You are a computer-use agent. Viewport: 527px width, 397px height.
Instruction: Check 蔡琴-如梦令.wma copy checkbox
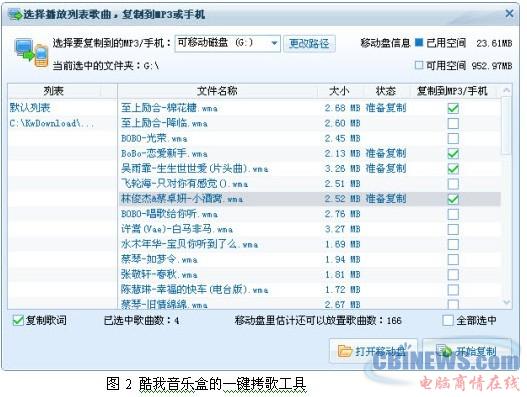click(x=453, y=260)
